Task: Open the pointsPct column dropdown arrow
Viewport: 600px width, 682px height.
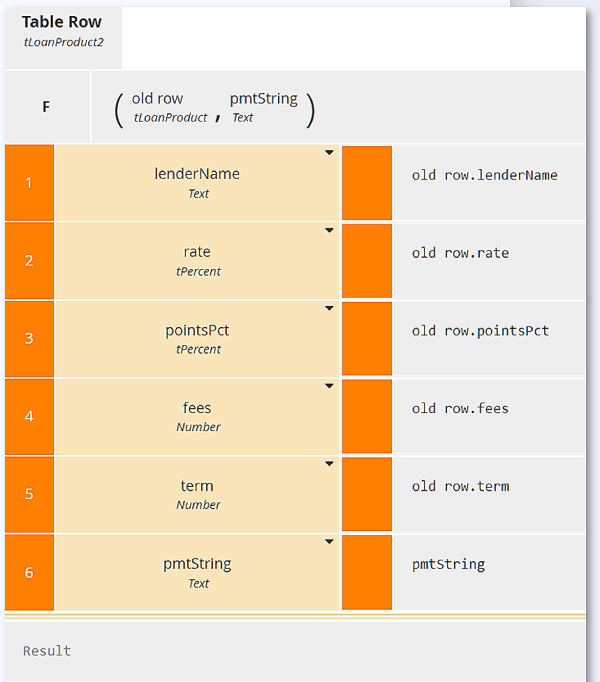Action: click(329, 308)
